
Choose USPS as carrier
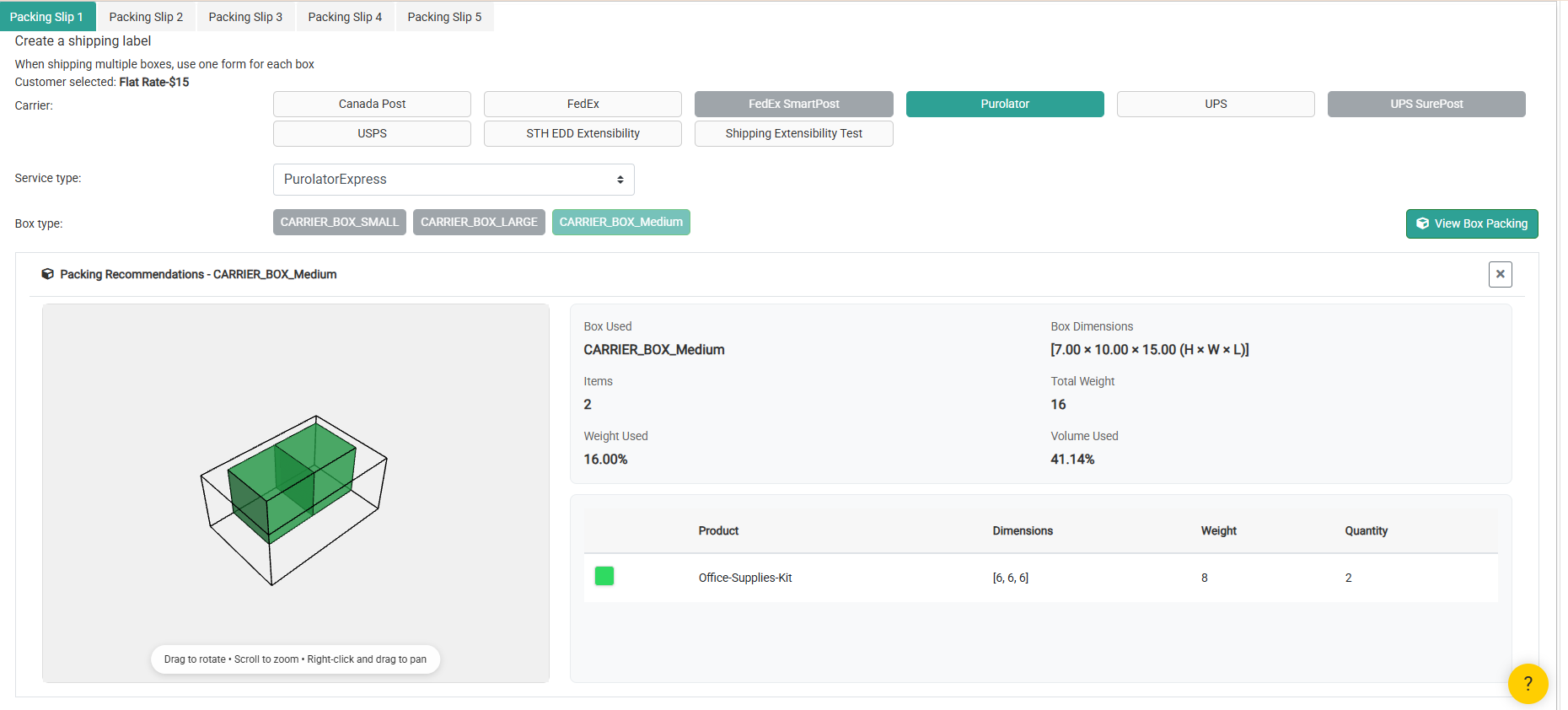pos(372,133)
